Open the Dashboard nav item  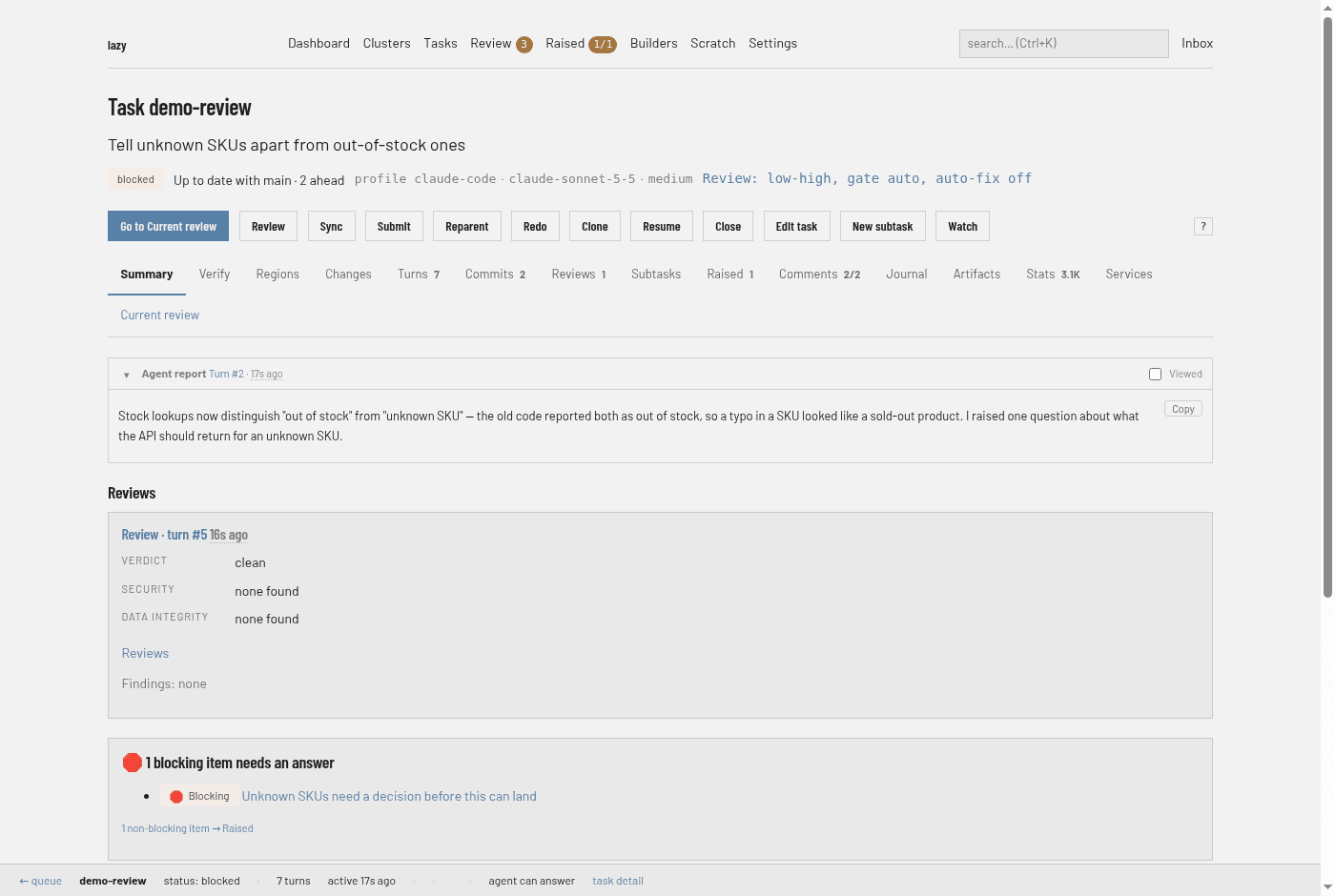[x=318, y=43]
